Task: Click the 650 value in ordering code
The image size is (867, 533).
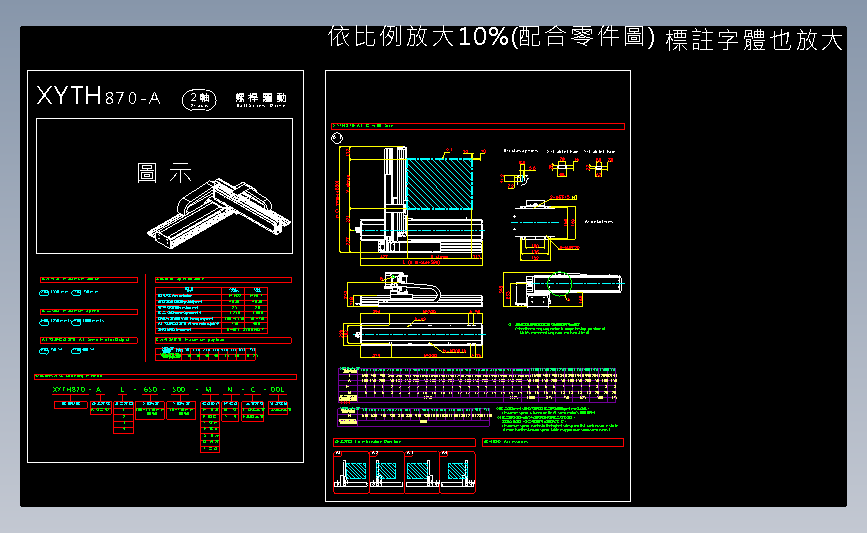Action: [150, 390]
